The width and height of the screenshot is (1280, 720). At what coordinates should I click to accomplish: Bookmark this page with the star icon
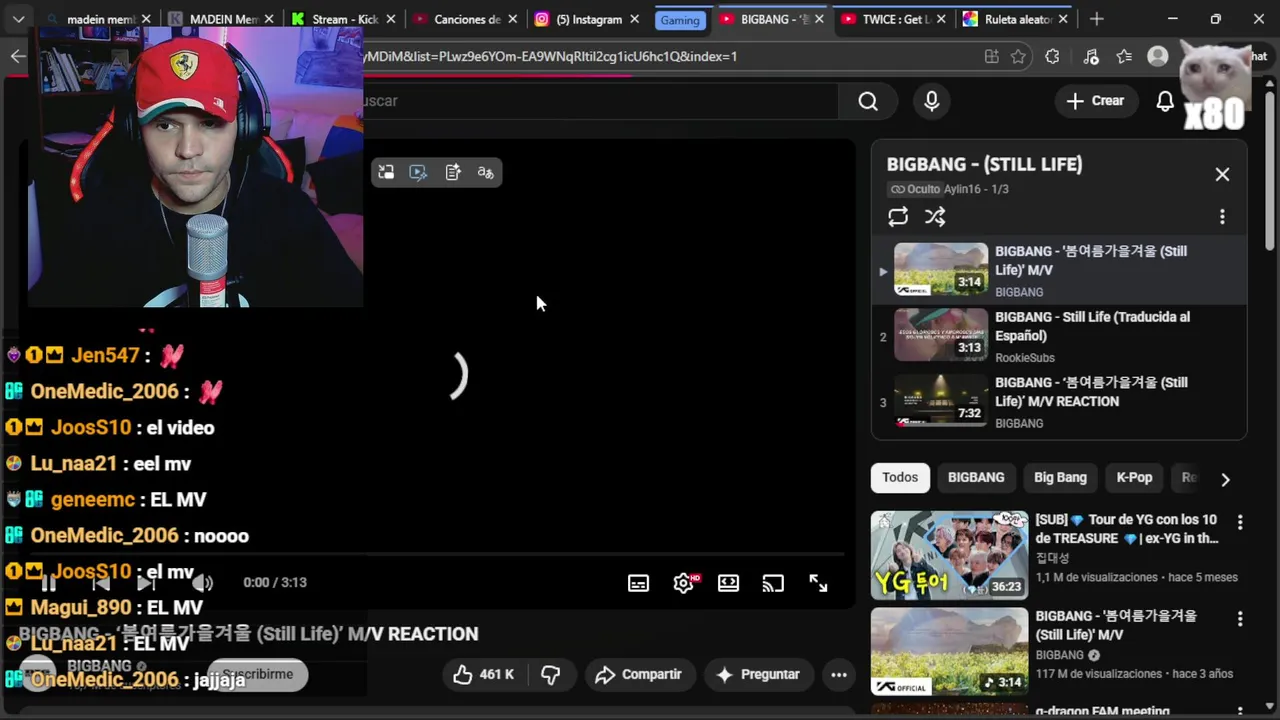coord(1018,57)
